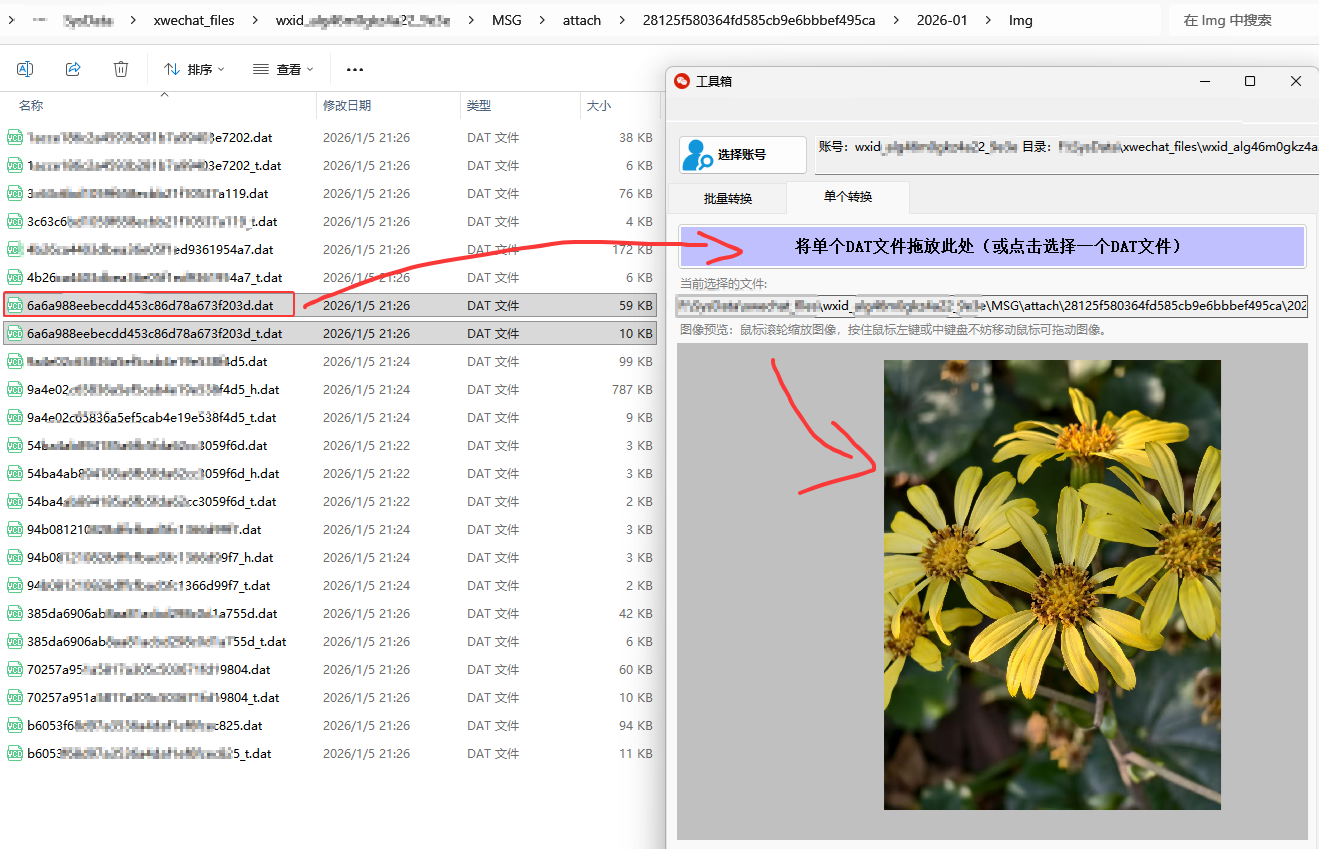Open the 查看 view dropdown
Image resolution: width=1319 pixels, height=850 pixels.
point(284,69)
